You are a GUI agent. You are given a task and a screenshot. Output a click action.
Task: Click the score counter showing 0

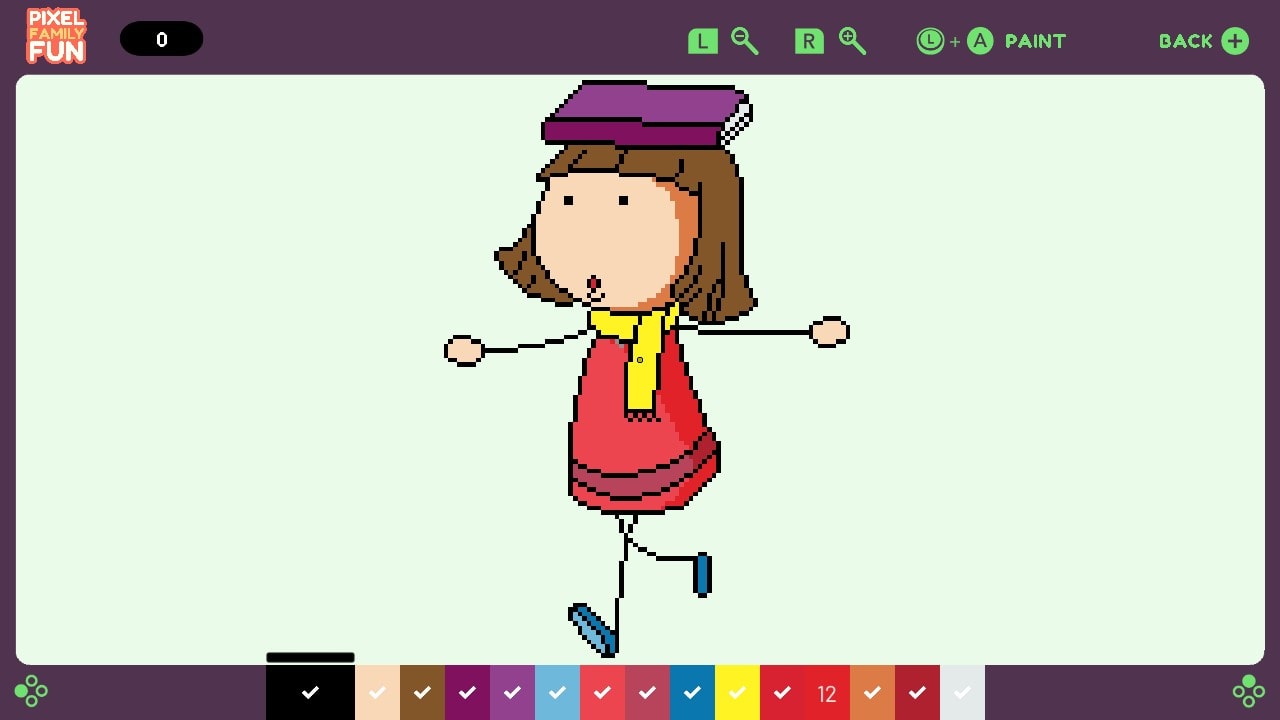(161, 38)
